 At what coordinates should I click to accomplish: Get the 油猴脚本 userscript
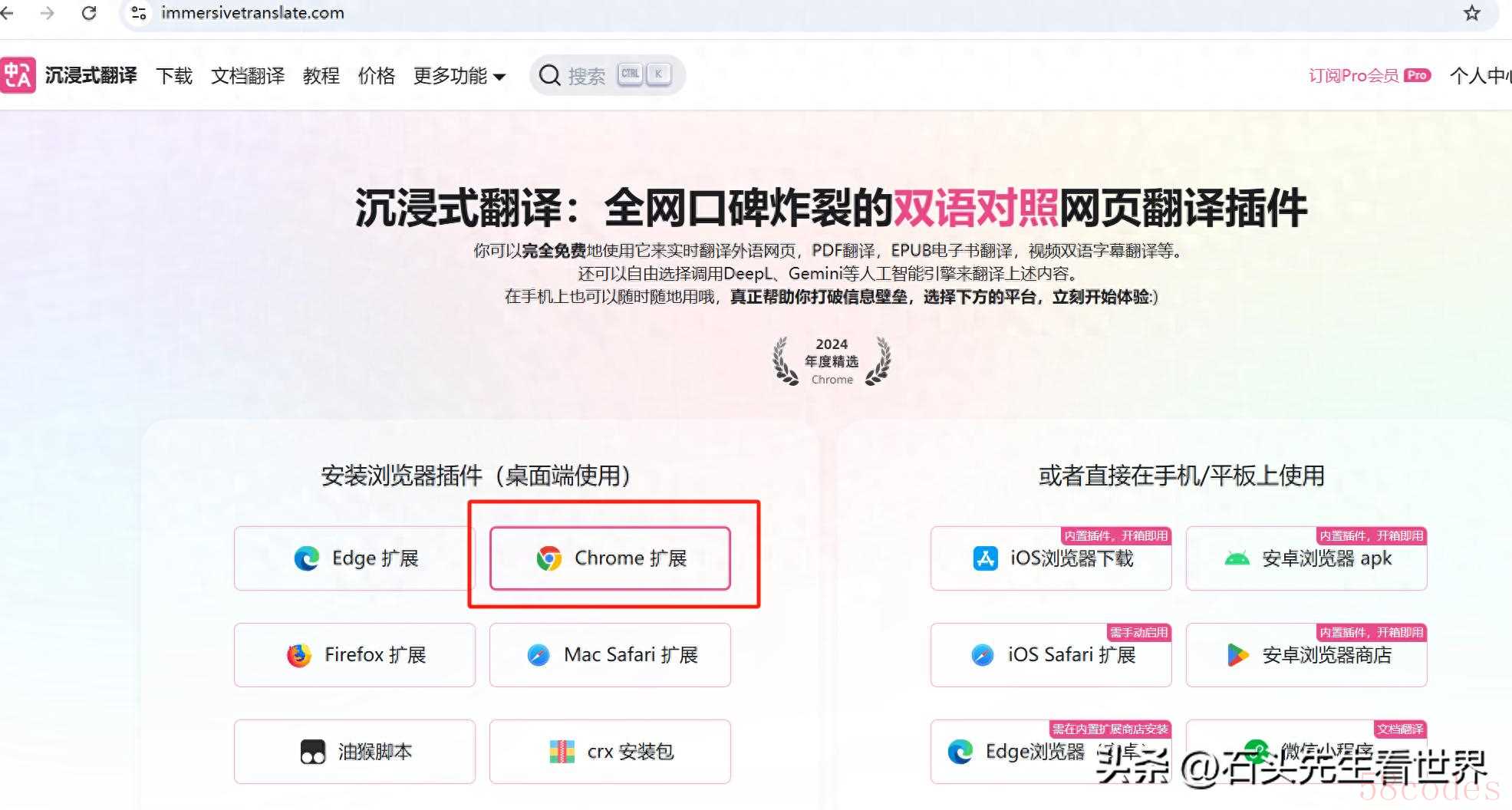(x=354, y=752)
